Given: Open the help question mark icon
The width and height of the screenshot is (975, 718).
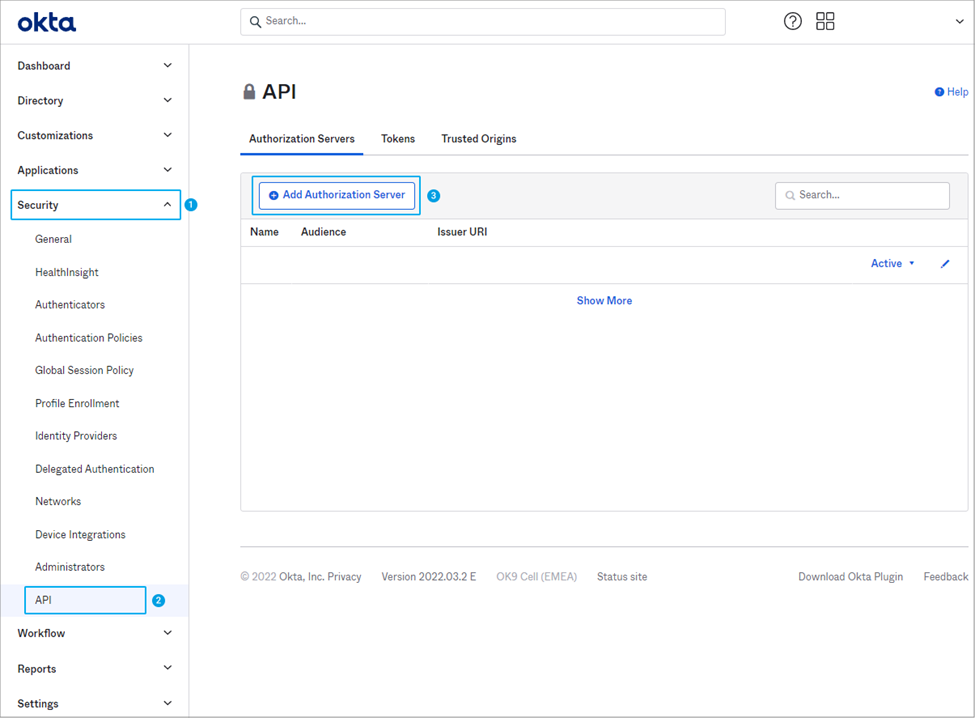Looking at the screenshot, I should [x=792, y=21].
